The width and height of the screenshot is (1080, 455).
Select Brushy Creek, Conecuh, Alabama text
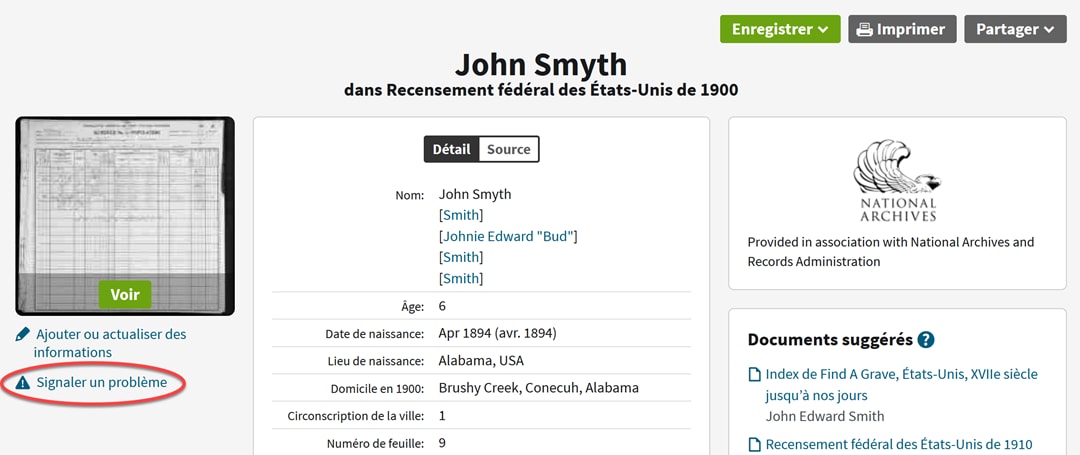[539, 388]
